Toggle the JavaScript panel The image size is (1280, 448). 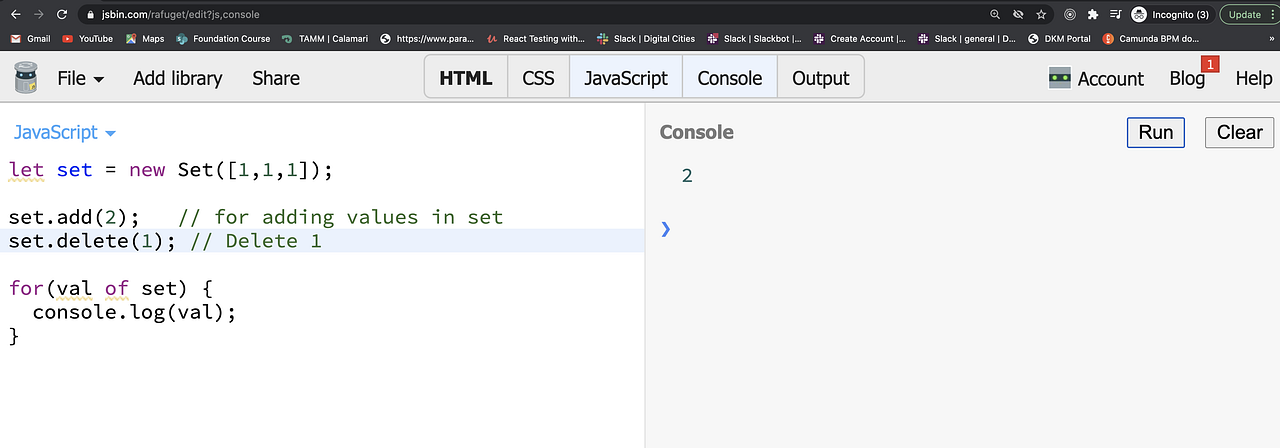626,78
